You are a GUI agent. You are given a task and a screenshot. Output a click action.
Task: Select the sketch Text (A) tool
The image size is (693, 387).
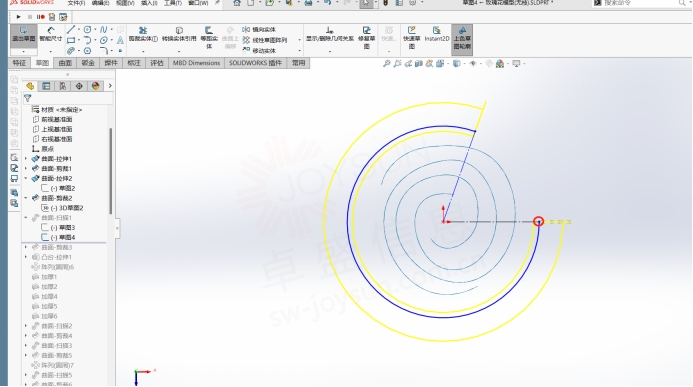pos(120,40)
